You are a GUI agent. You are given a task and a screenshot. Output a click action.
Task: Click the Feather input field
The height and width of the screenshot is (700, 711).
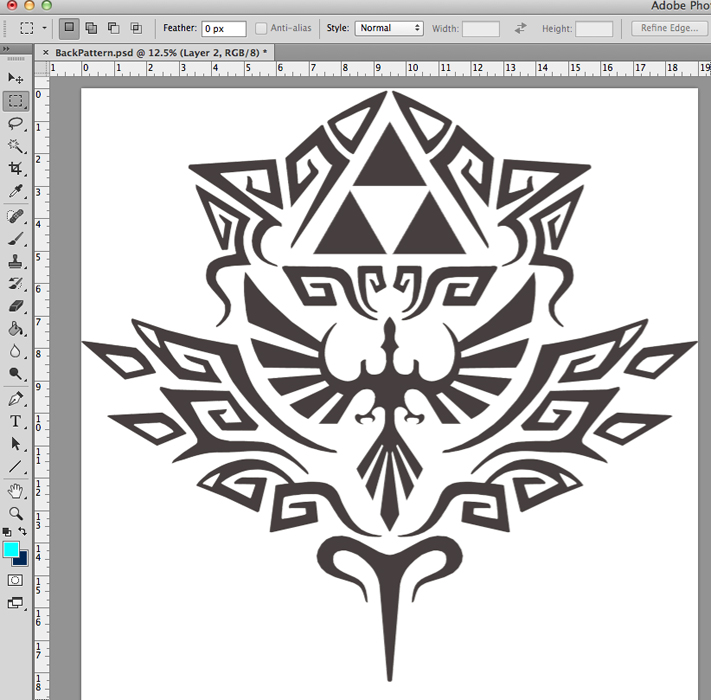[x=224, y=29]
